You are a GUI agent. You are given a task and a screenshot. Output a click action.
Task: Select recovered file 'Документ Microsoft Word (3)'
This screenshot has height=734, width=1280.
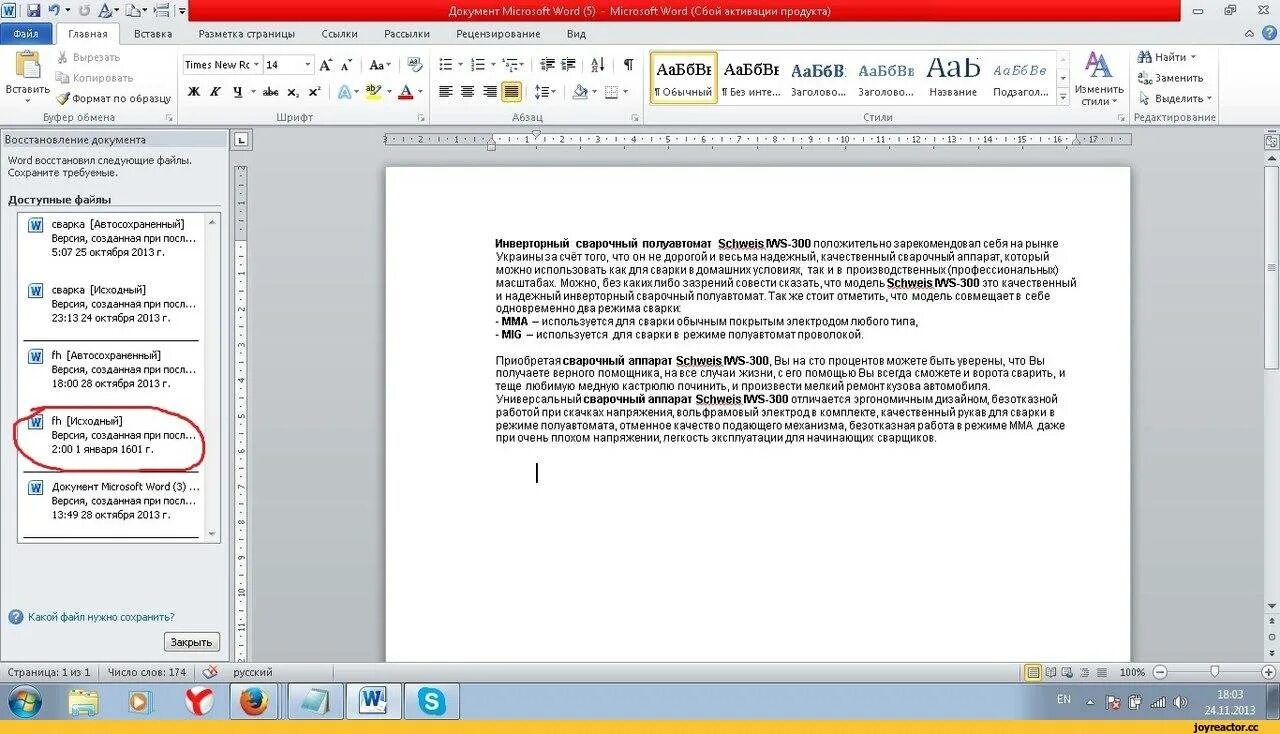pyautogui.click(x=111, y=500)
